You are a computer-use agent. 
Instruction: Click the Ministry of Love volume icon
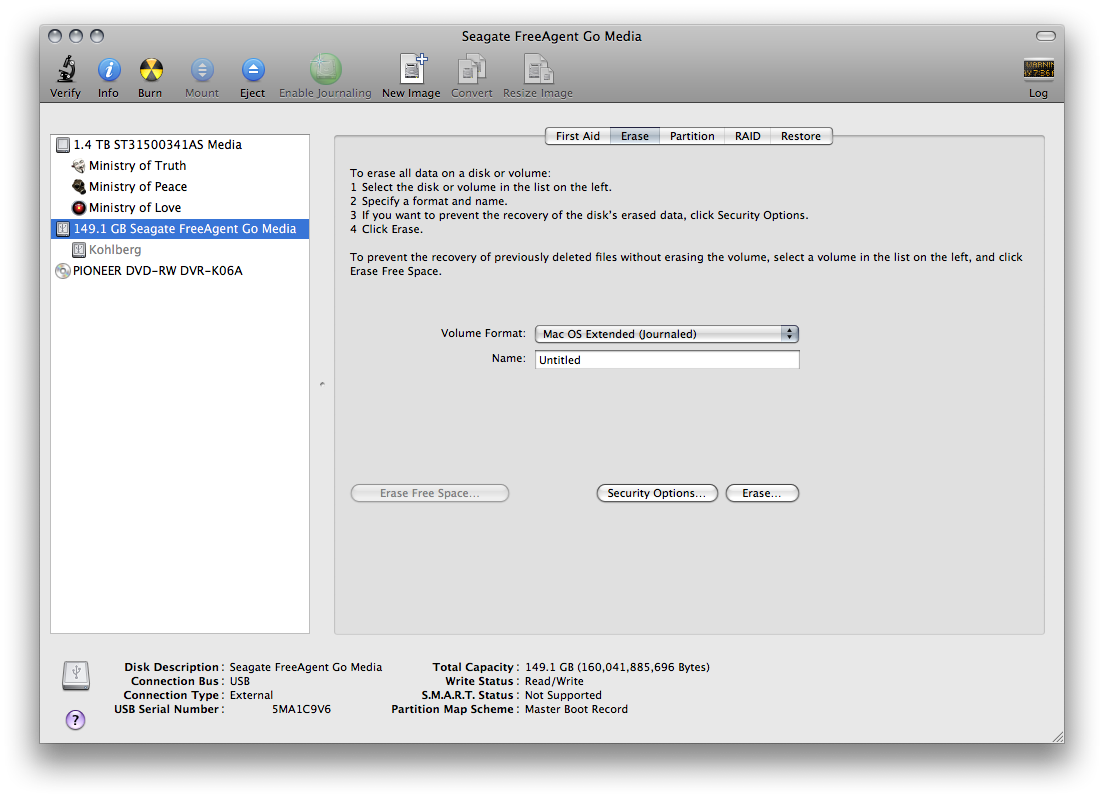78,208
